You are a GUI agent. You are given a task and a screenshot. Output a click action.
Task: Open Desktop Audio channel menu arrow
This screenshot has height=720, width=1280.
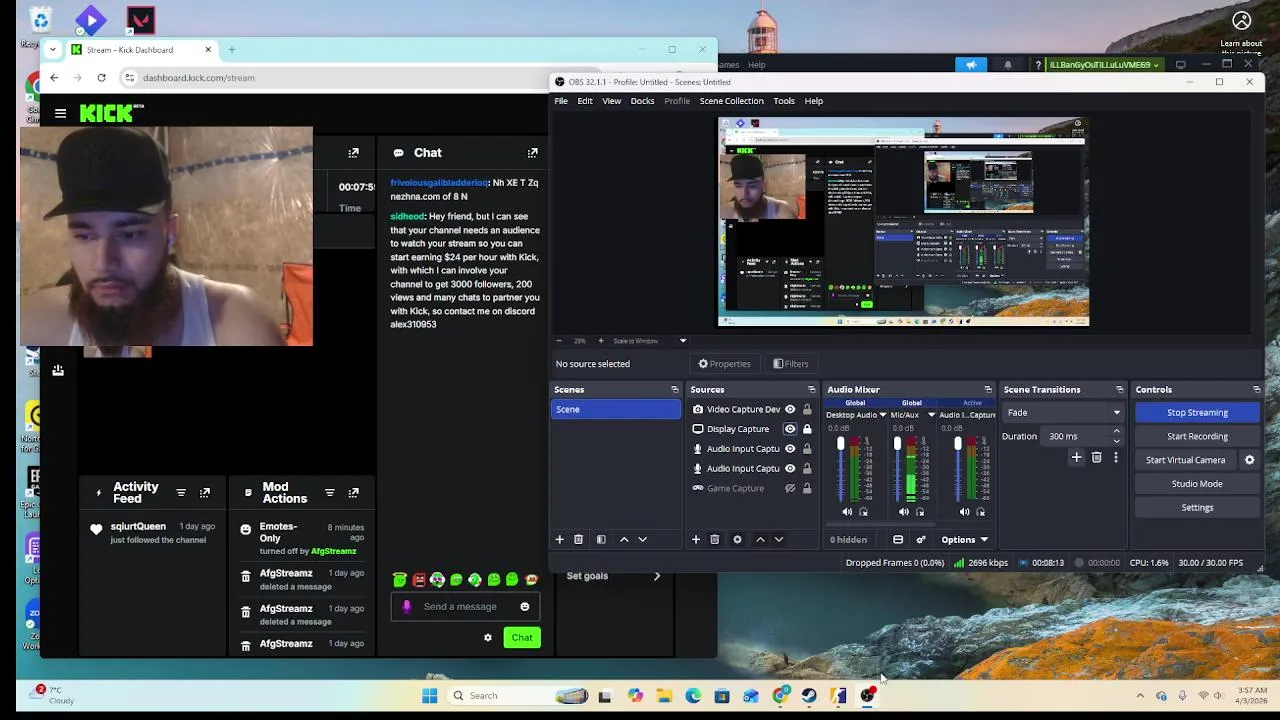[882, 415]
